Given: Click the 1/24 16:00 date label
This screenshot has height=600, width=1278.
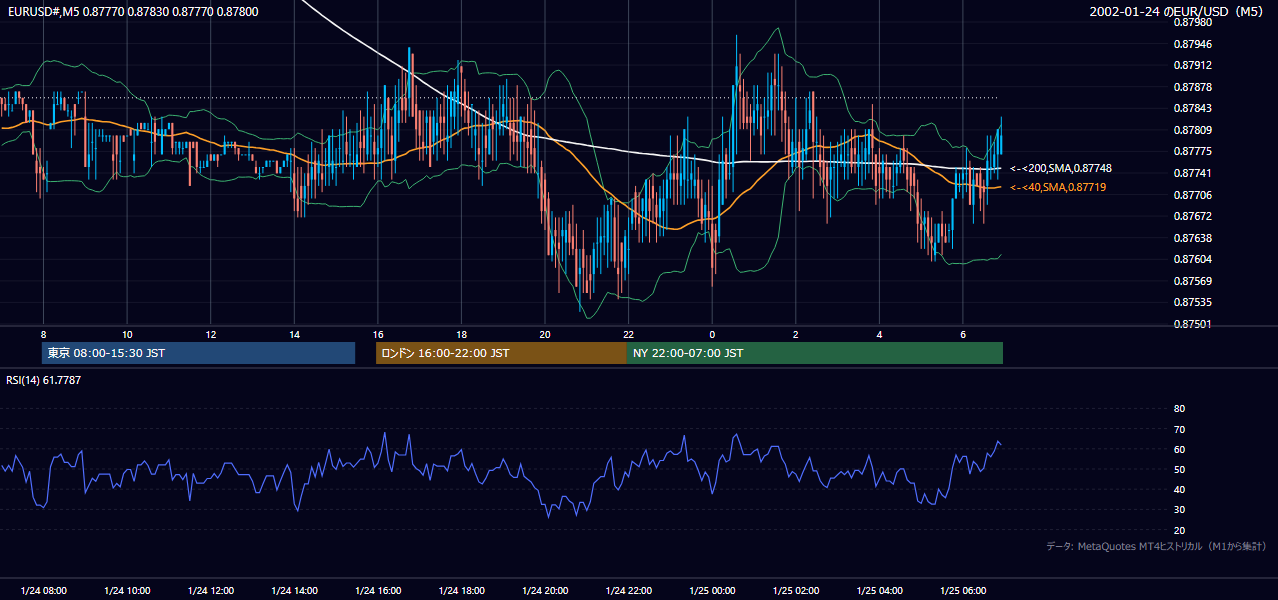Looking at the screenshot, I should click(378, 591).
